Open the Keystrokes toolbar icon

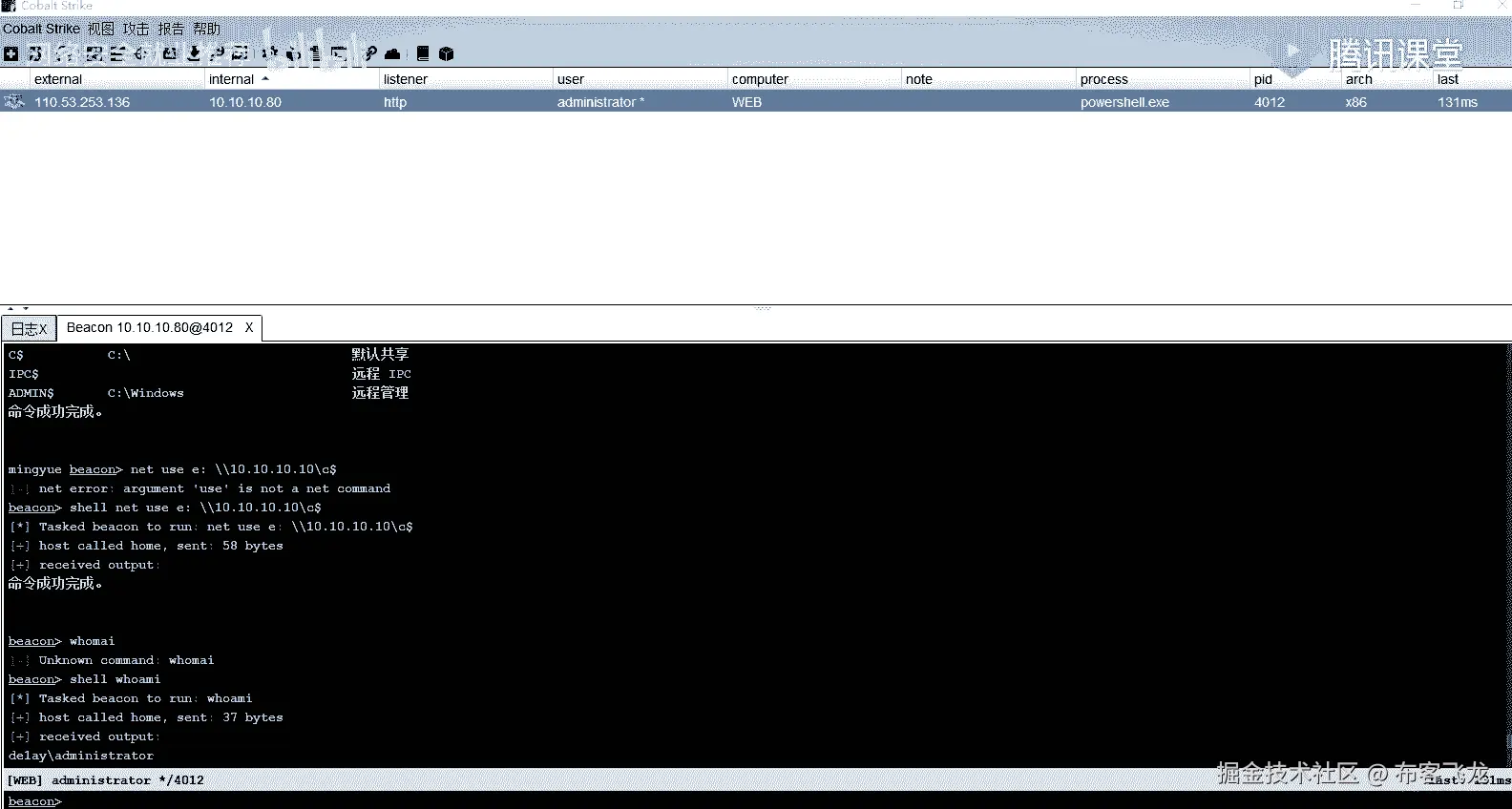(x=217, y=53)
